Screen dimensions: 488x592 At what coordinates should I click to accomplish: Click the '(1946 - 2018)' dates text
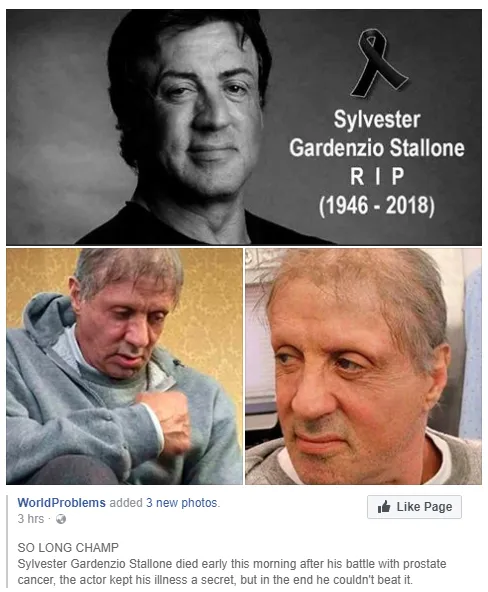point(377,205)
